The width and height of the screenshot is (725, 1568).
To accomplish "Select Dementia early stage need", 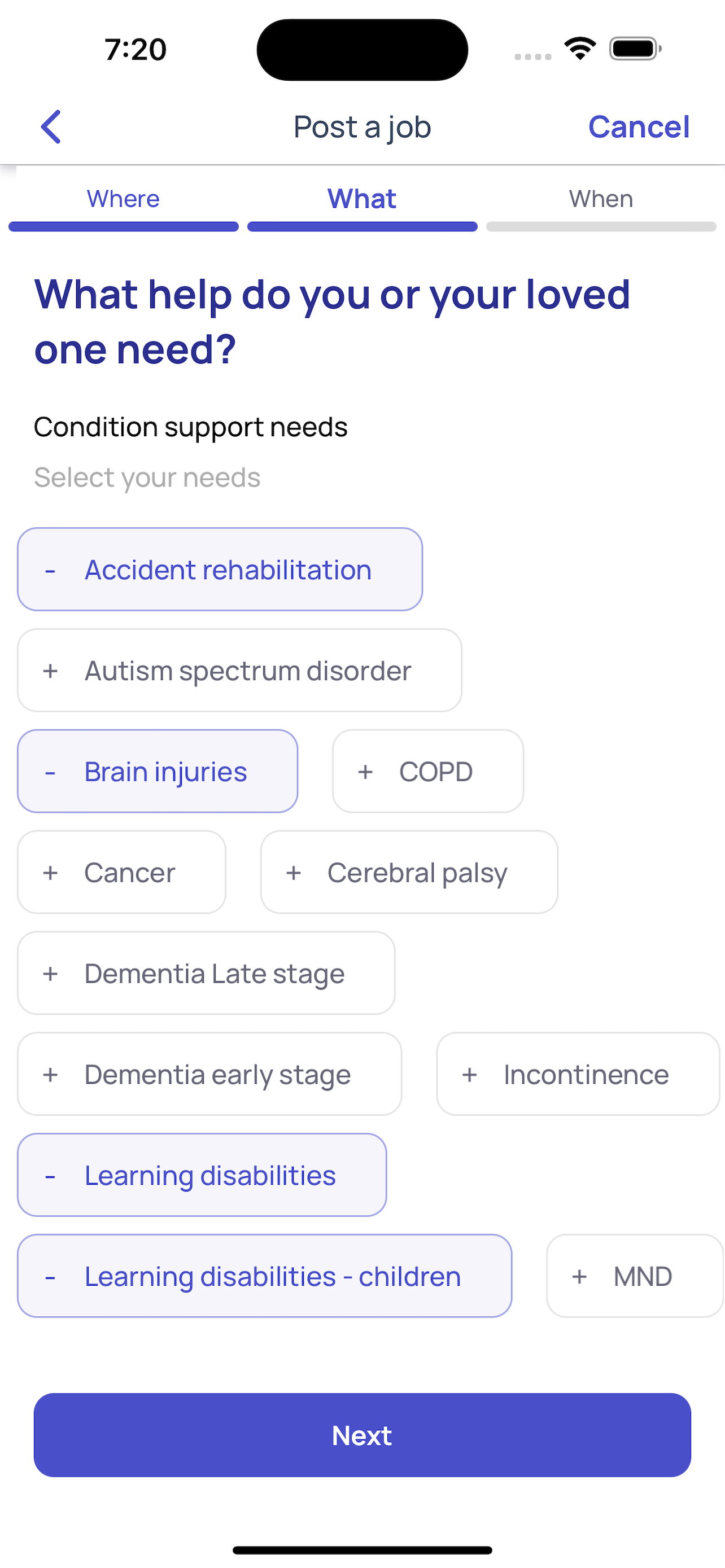I will 209,1074.
